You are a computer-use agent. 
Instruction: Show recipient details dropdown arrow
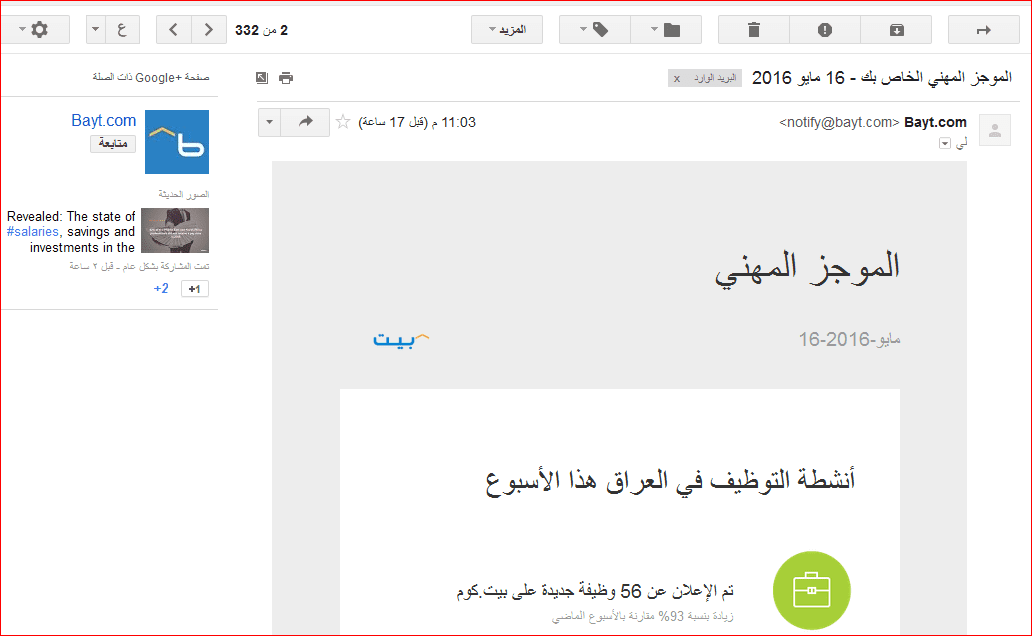click(x=944, y=143)
